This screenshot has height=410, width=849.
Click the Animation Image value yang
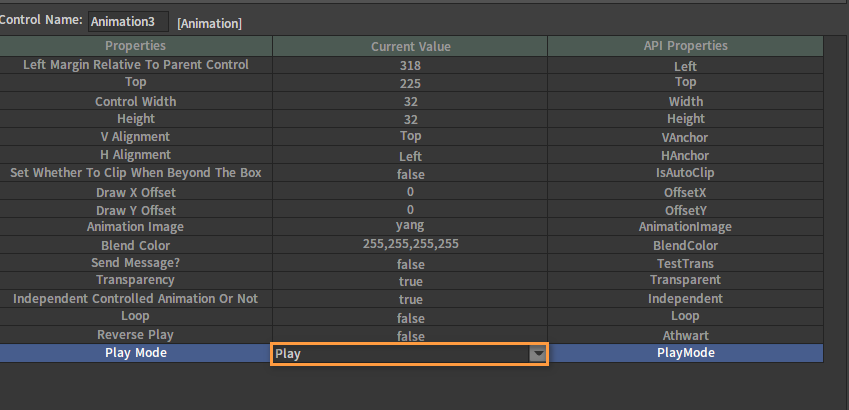click(410, 227)
